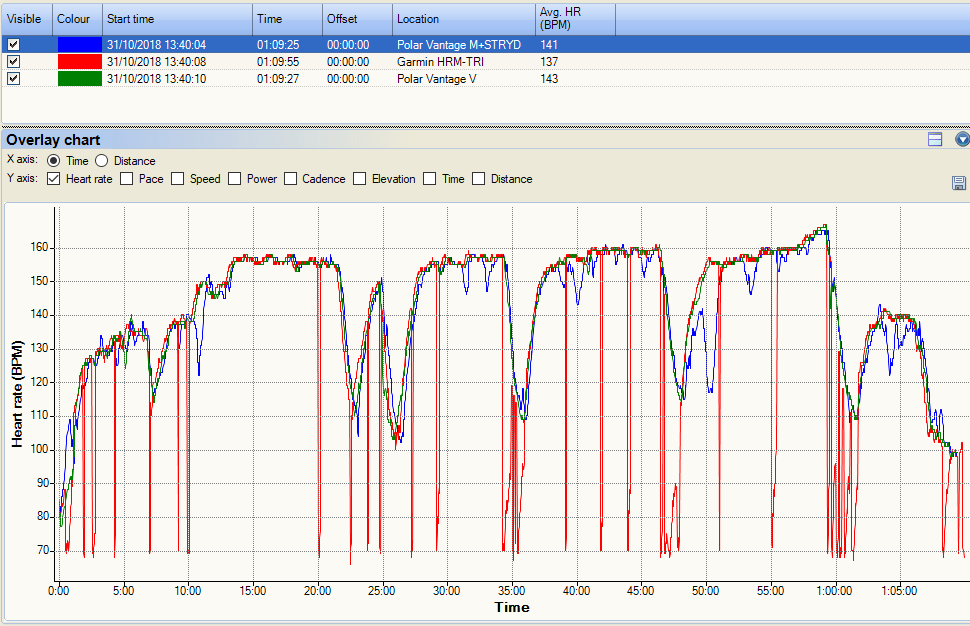Check the Cadence option
The image size is (970, 626).
(291, 179)
